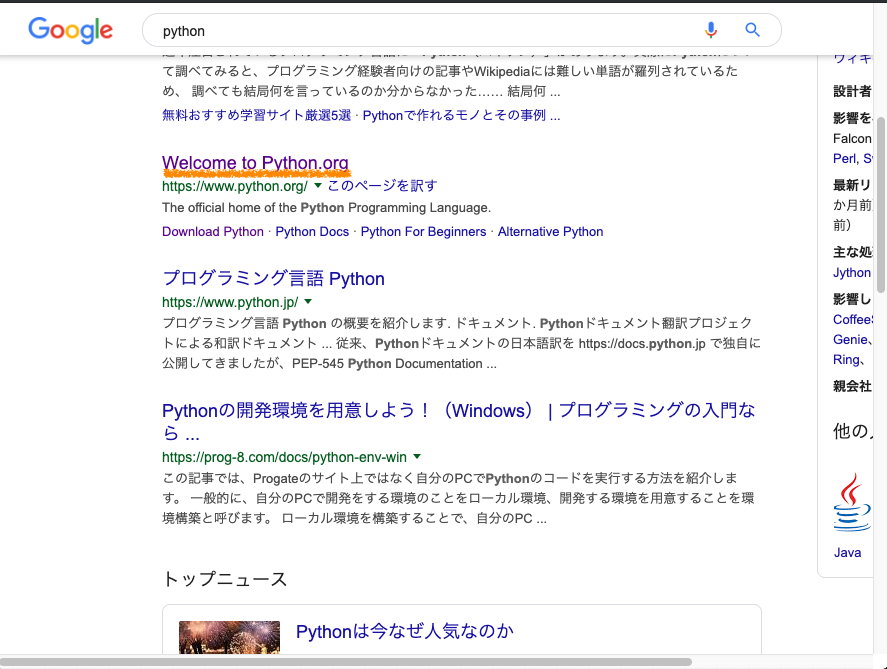Click the microphone voice search icon
Viewport: 887px width, 669px height.
click(711, 31)
